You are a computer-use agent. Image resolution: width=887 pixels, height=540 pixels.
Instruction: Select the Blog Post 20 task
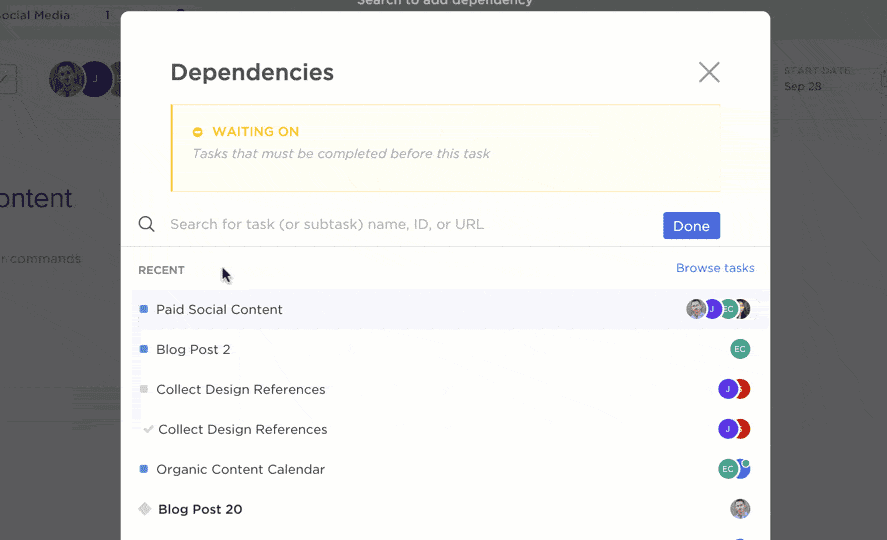[x=450, y=509]
